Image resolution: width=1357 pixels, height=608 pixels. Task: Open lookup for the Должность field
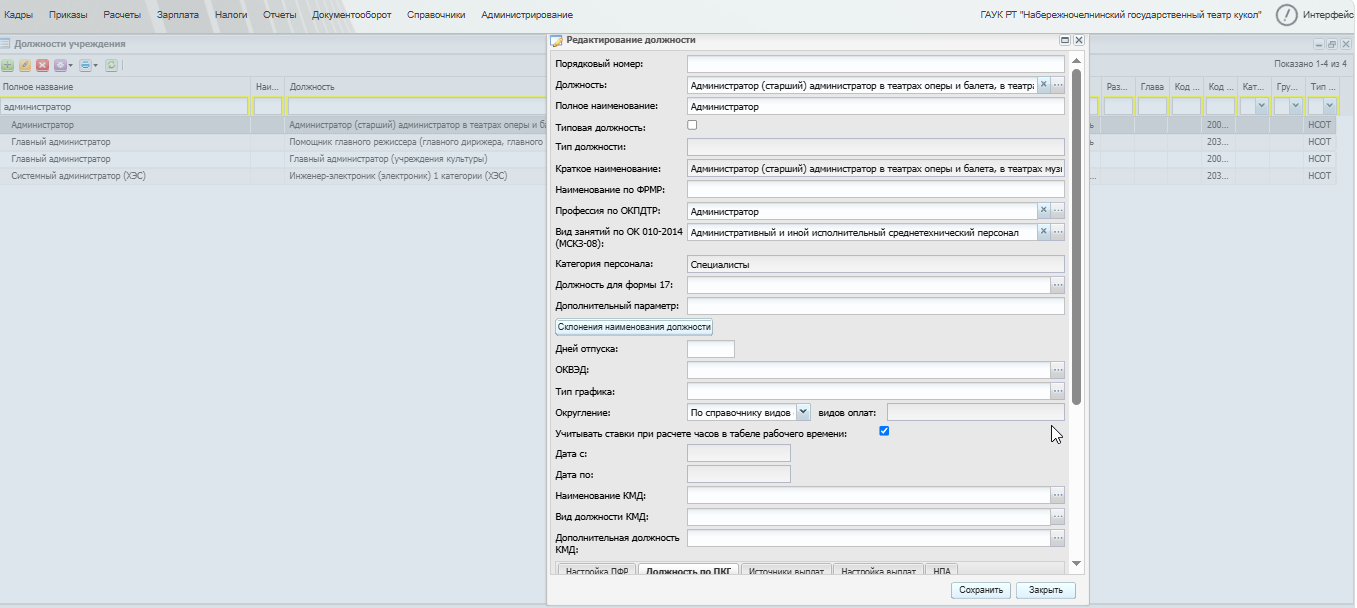(1058, 85)
